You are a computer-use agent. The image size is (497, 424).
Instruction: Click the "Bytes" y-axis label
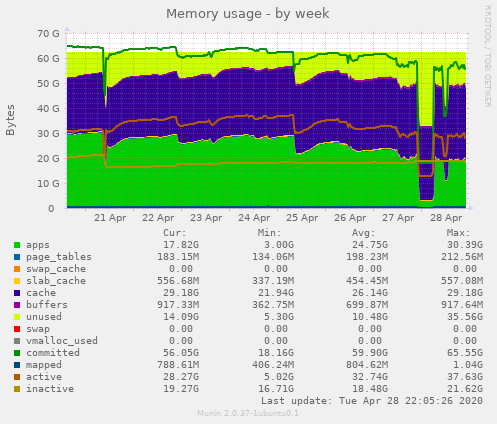[x=10, y=120]
